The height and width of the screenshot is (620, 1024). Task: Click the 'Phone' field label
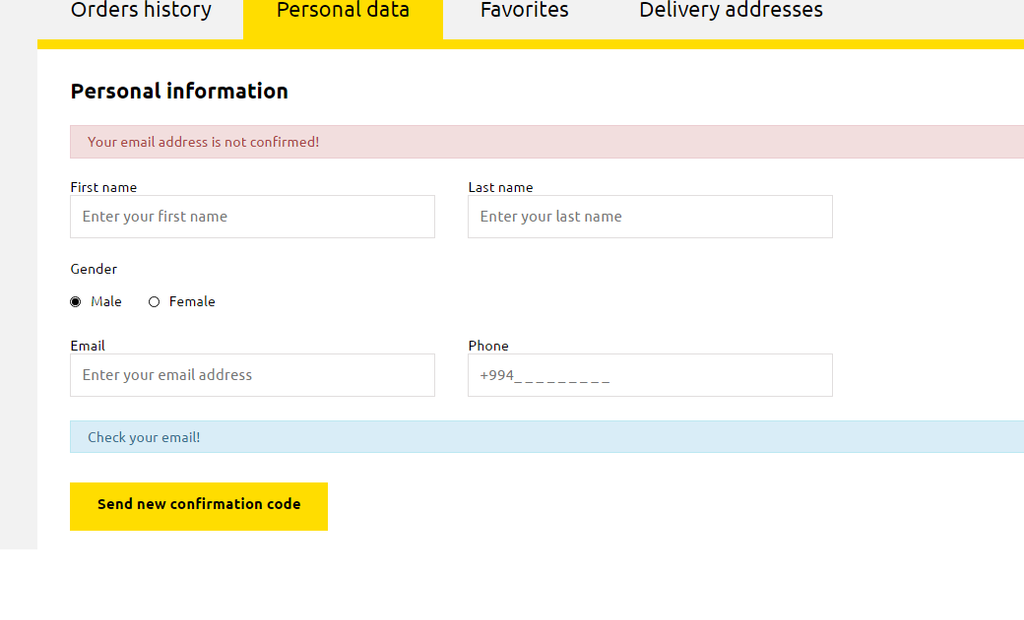[488, 346]
